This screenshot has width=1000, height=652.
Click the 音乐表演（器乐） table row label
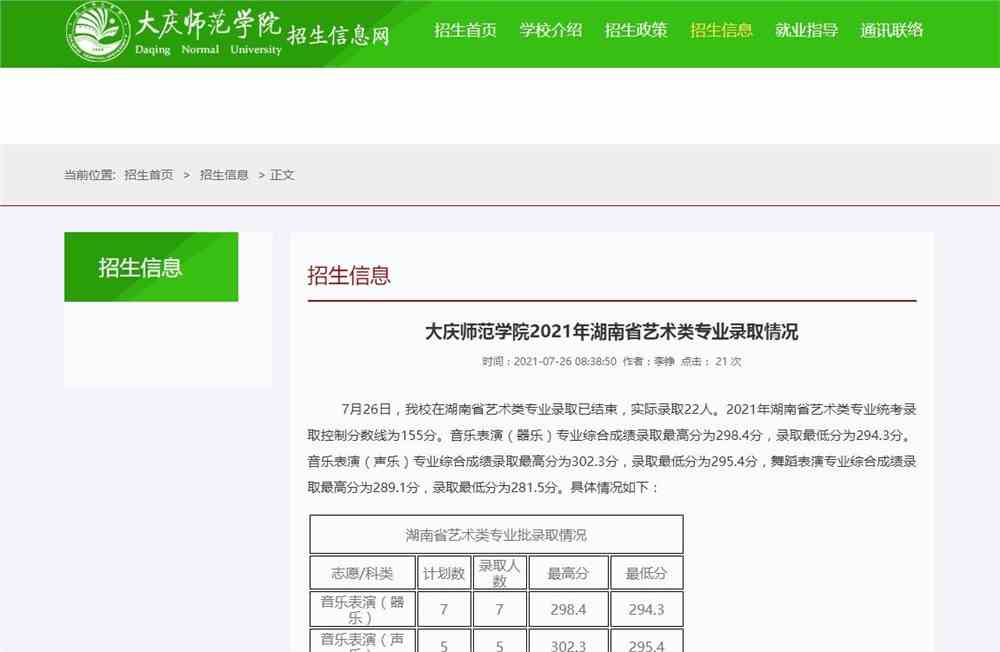[x=362, y=609]
